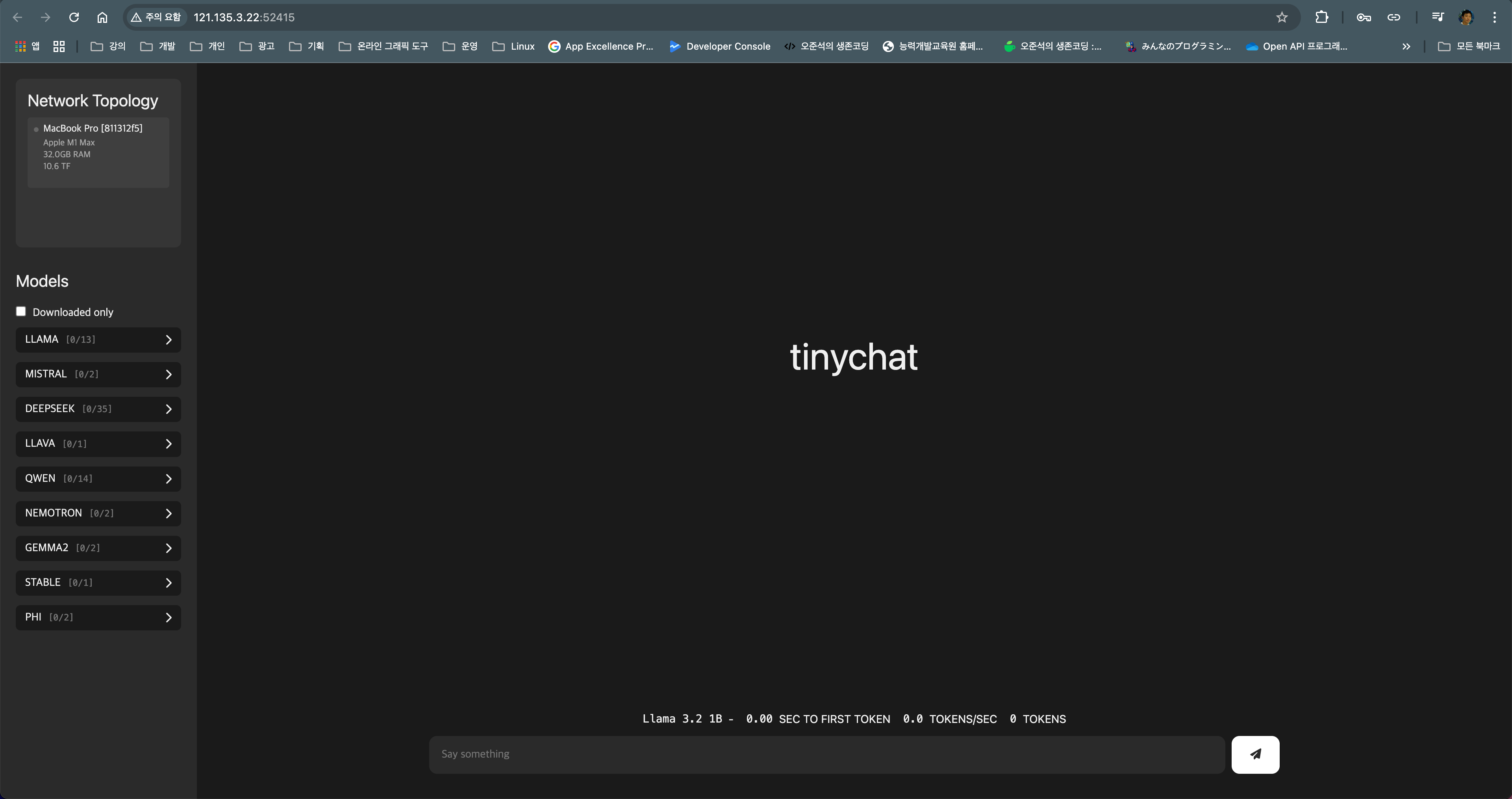1512x799 pixels.
Task: Reload the current page
Action: pyautogui.click(x=74, y=18)
